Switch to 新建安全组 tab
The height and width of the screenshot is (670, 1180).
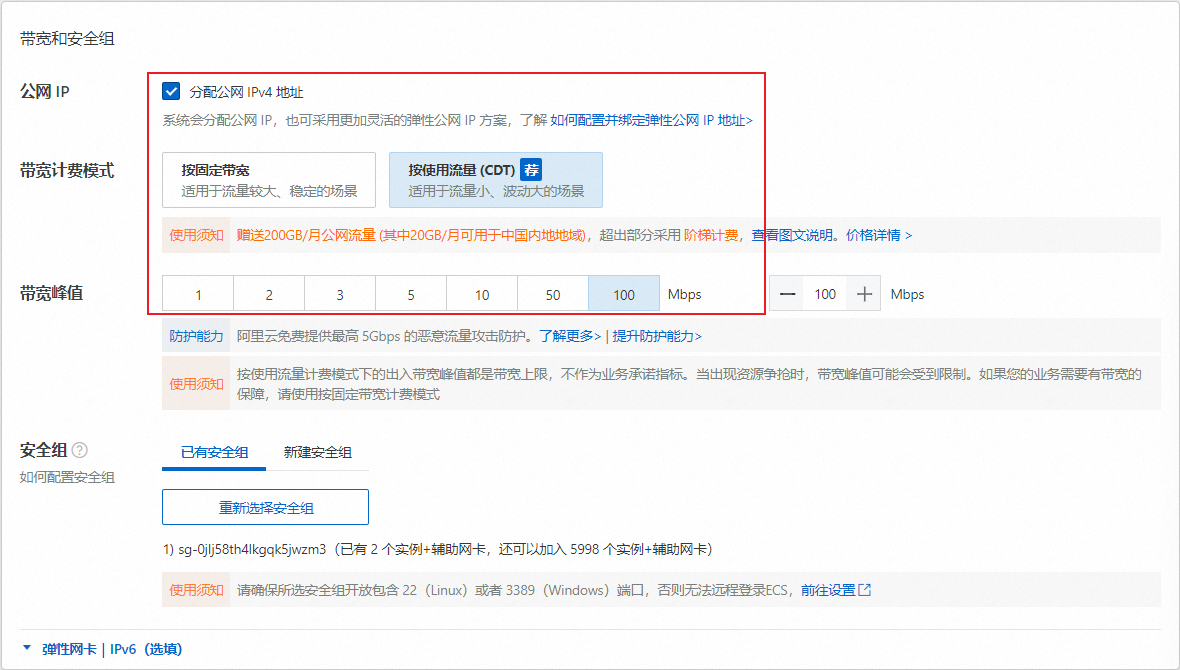[317, 452]
